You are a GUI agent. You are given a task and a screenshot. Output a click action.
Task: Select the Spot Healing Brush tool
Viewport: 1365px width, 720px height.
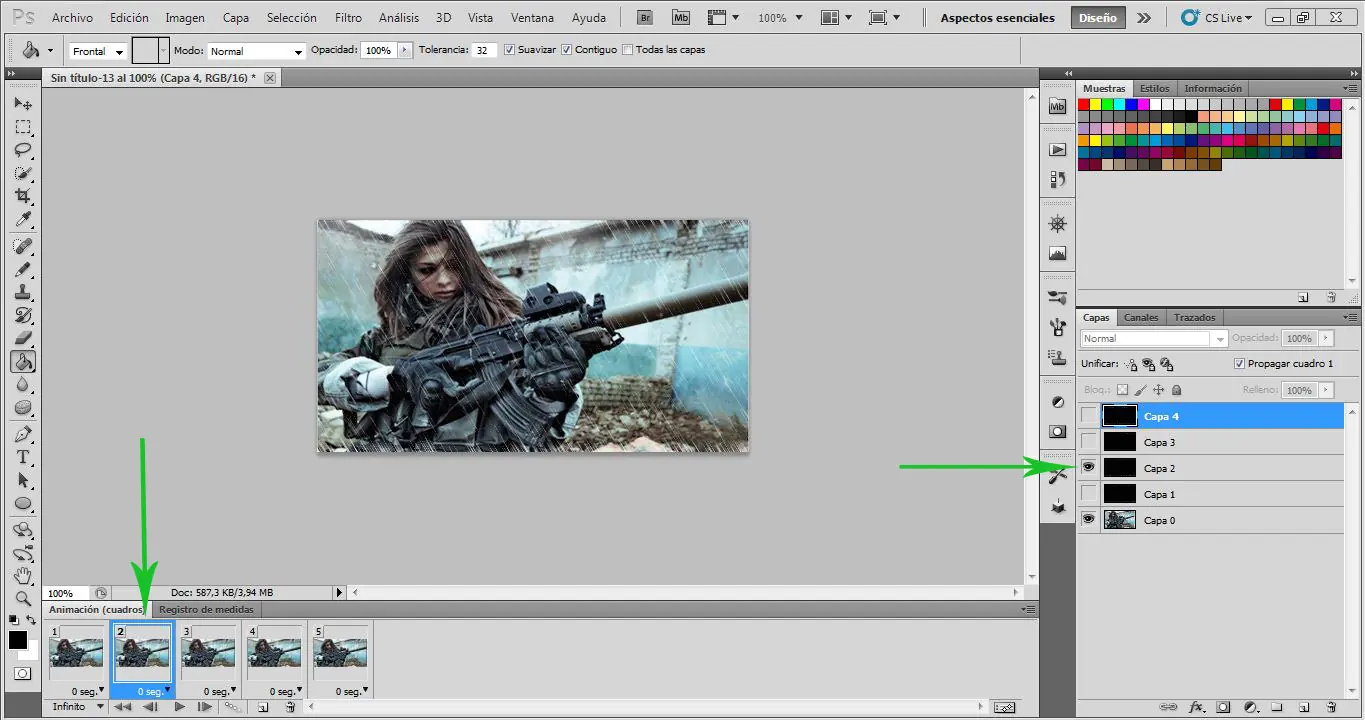(23, 246)
